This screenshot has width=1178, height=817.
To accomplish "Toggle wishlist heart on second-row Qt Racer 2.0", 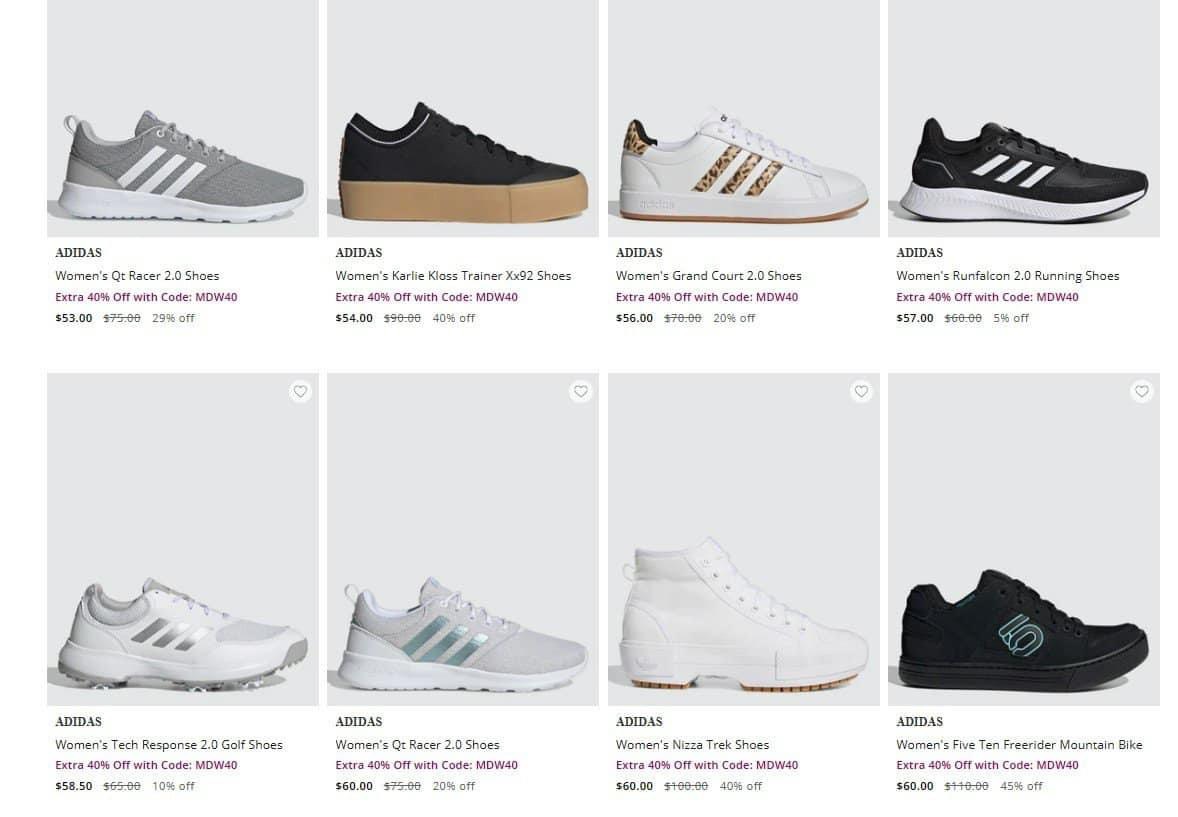I will pyautogui.click(x=581, y=392).
